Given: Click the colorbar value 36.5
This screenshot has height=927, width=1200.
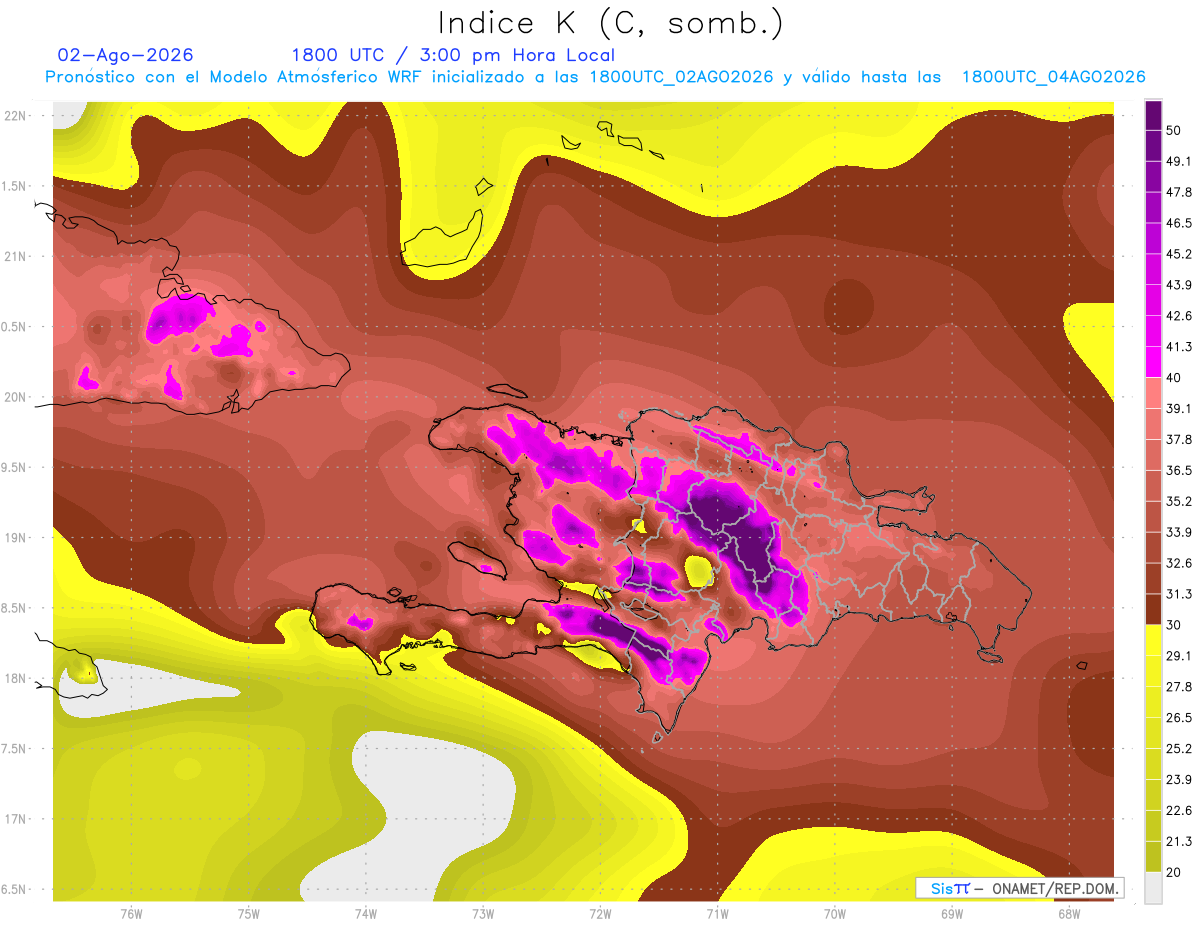Looking at the screenshot, I should (x=1178, y=470).
